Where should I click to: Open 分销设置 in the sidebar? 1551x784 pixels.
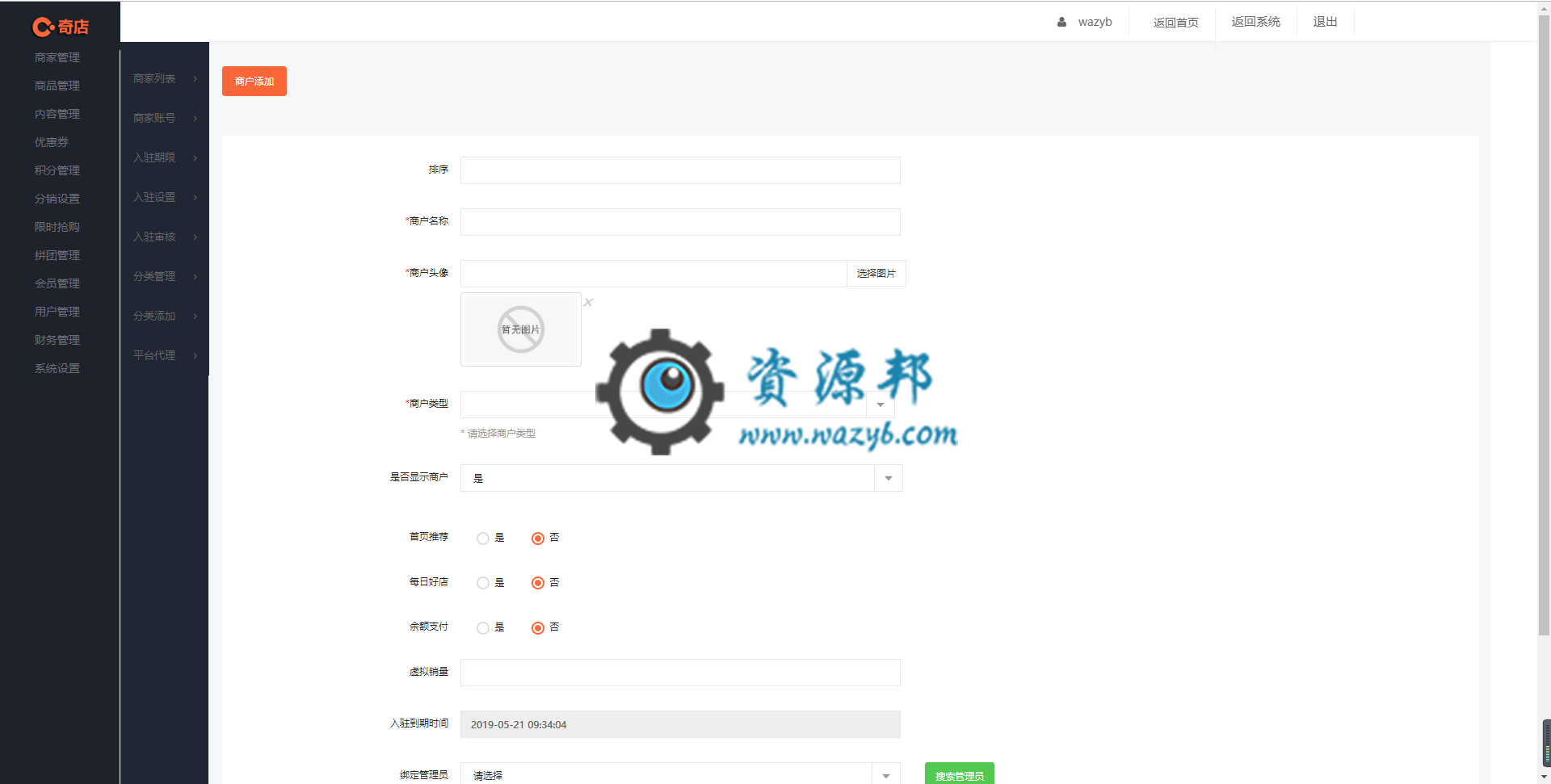coord(57,199)
